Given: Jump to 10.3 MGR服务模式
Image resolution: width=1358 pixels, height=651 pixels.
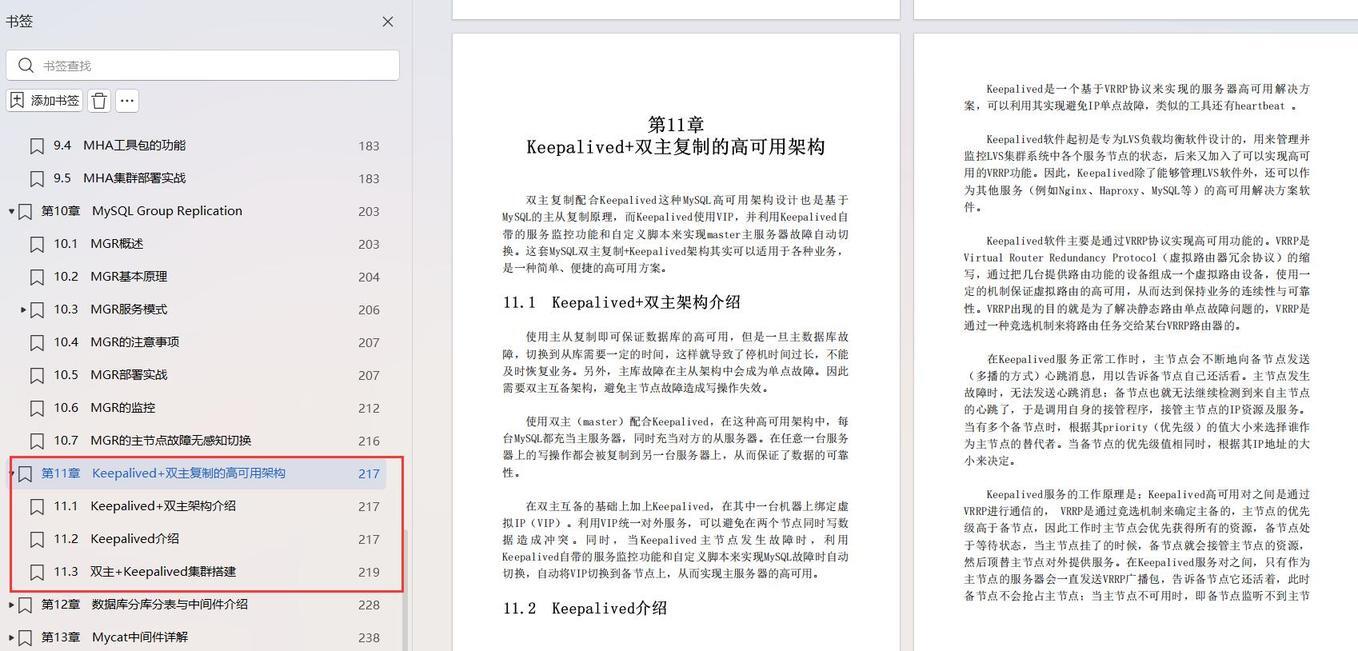Looking at the screenshot, I should (110, 310).
